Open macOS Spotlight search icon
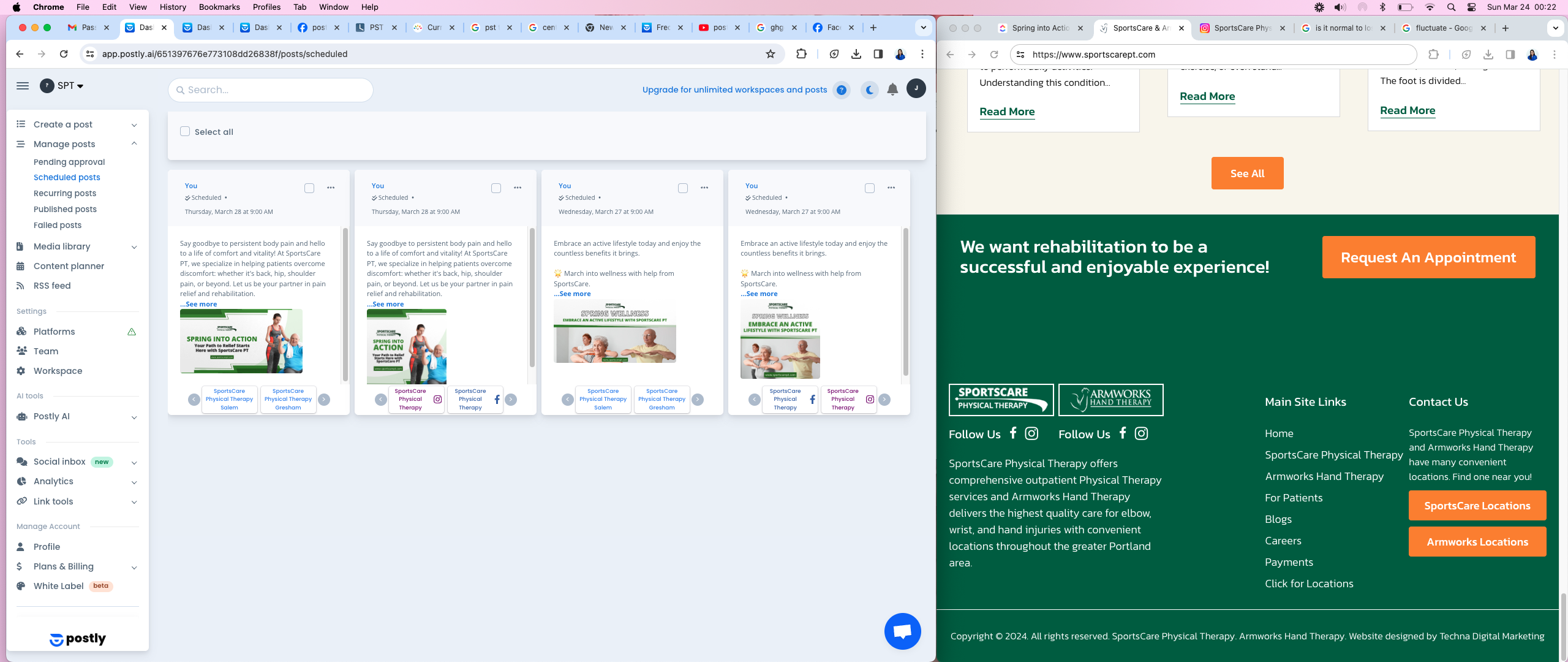Screen dimensions: 1568x662 (x=1451, y=7)
